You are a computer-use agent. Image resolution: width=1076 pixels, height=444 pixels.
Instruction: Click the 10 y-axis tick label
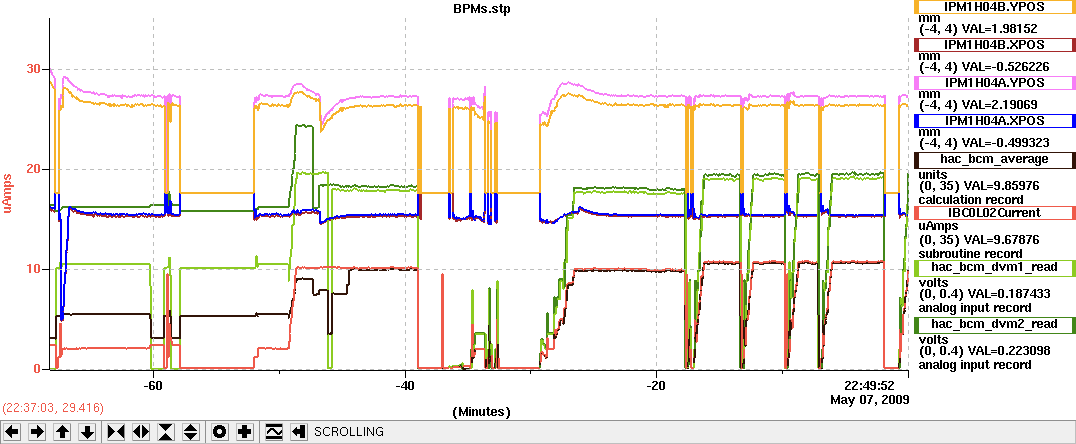tap(34, 269)
